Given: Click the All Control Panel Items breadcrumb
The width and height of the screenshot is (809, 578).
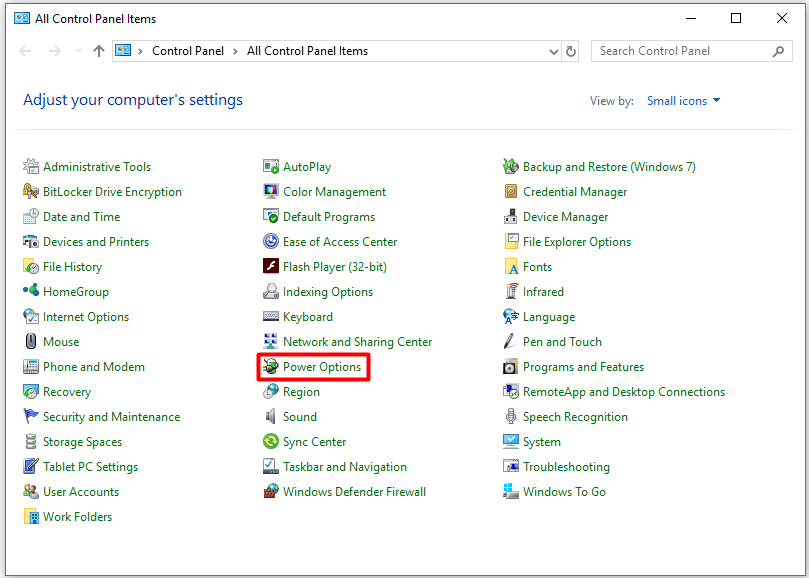Looking at the screenshot, I should tap(308, 51).
